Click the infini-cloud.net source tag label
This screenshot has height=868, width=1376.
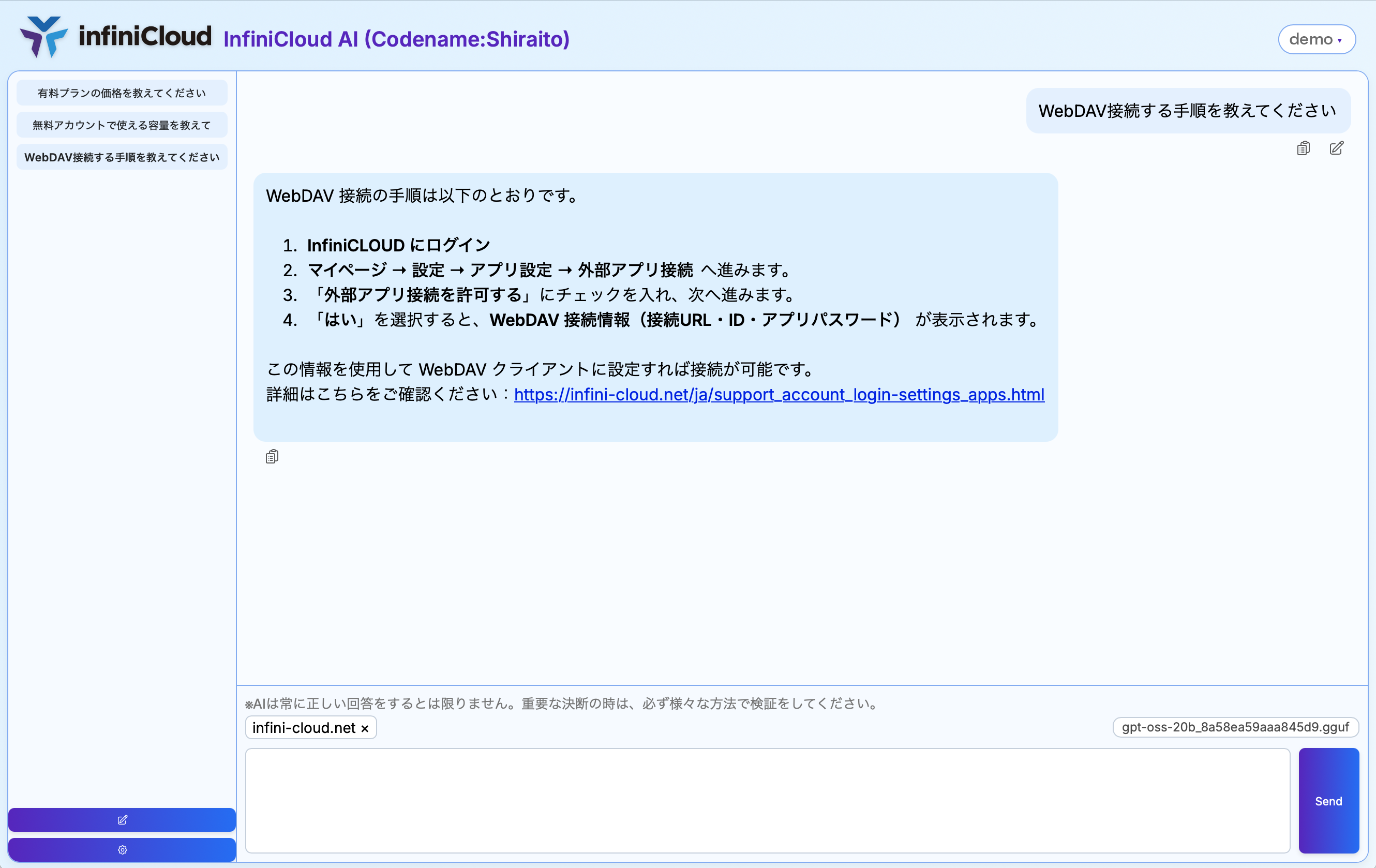pyautogui.click(x=304, y=728)
